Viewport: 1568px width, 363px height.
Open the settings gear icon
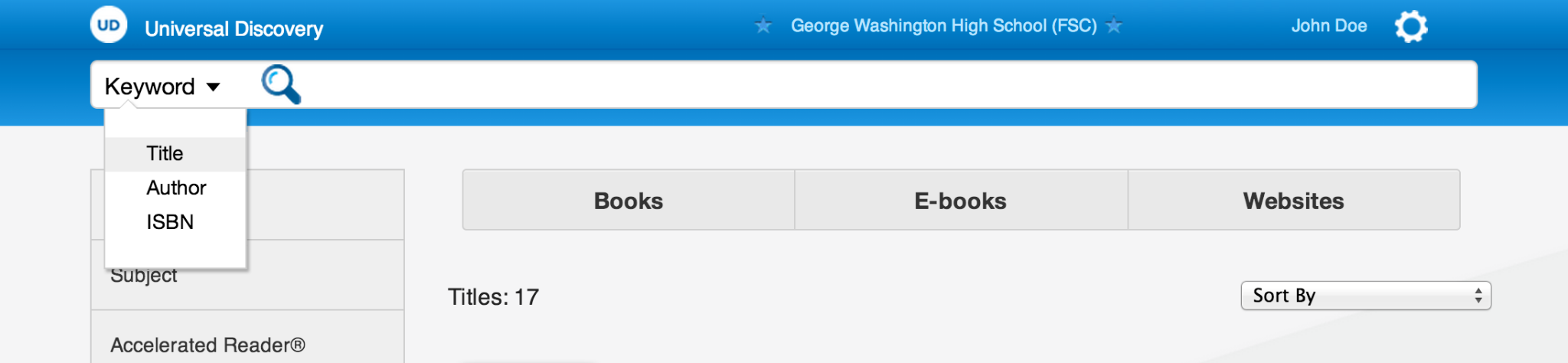point(1411,27)
